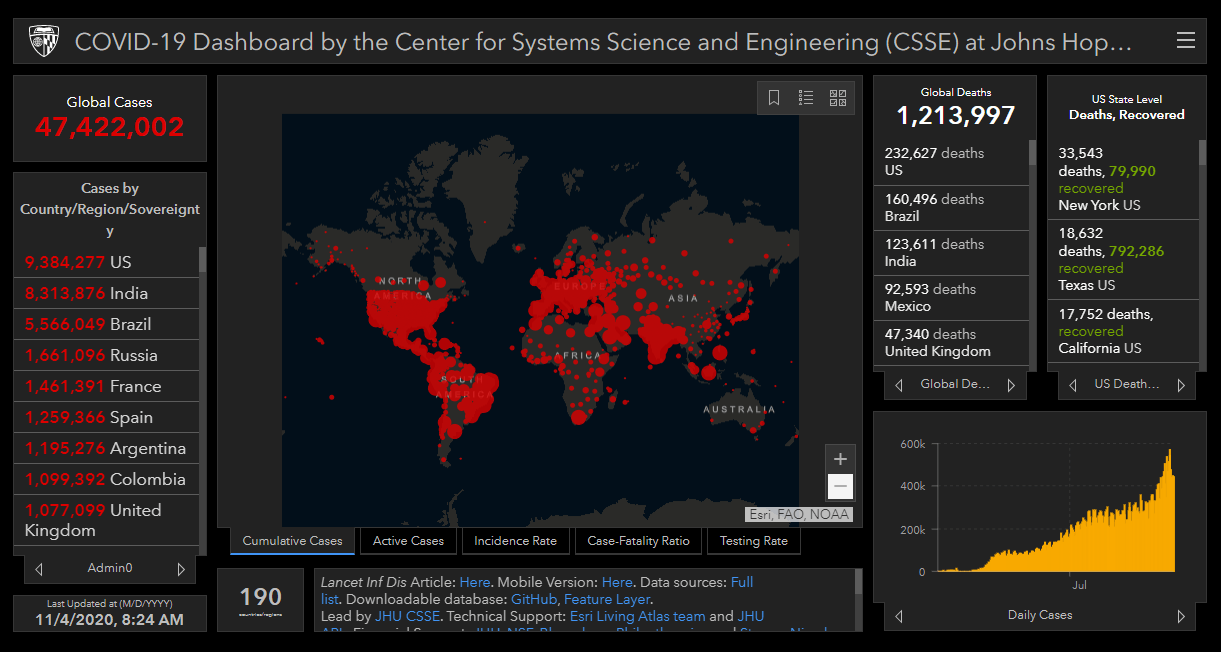Click the daily cases chart peak

[1169, 453]
